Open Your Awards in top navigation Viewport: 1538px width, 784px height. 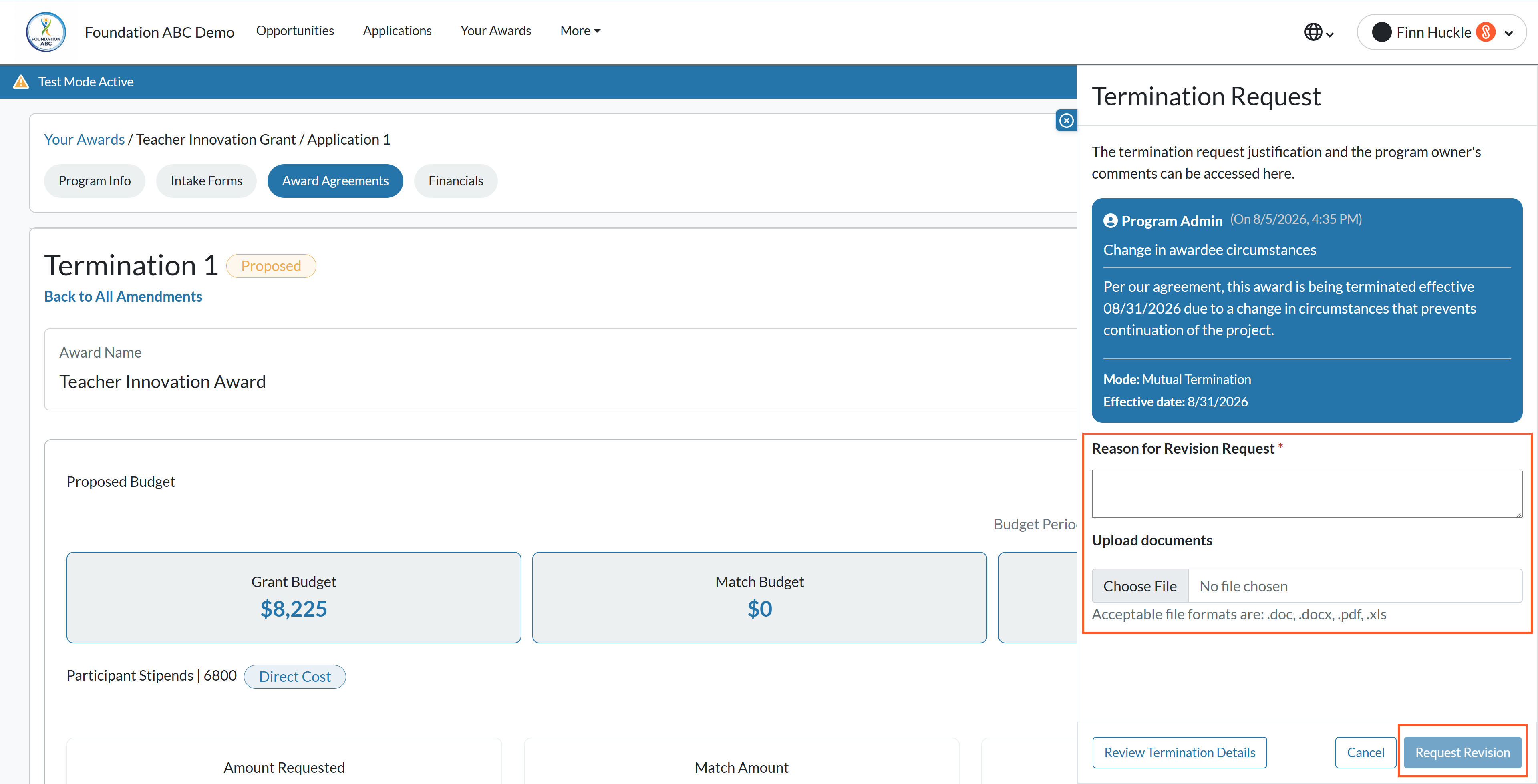[495, 30]
